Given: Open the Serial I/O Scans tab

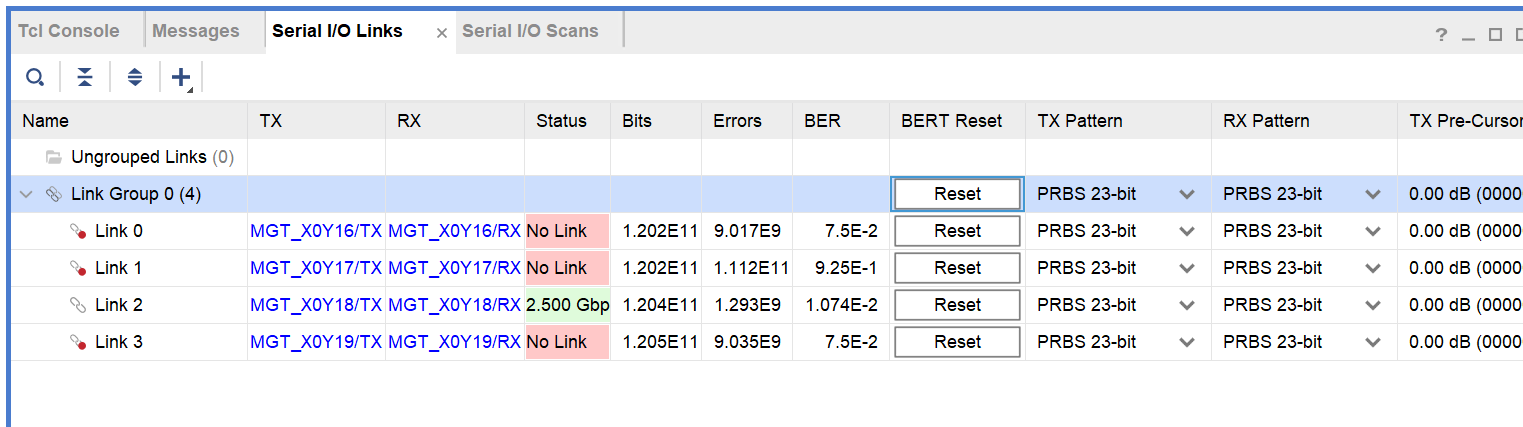Looking at the screenshot, I should 530,31.
